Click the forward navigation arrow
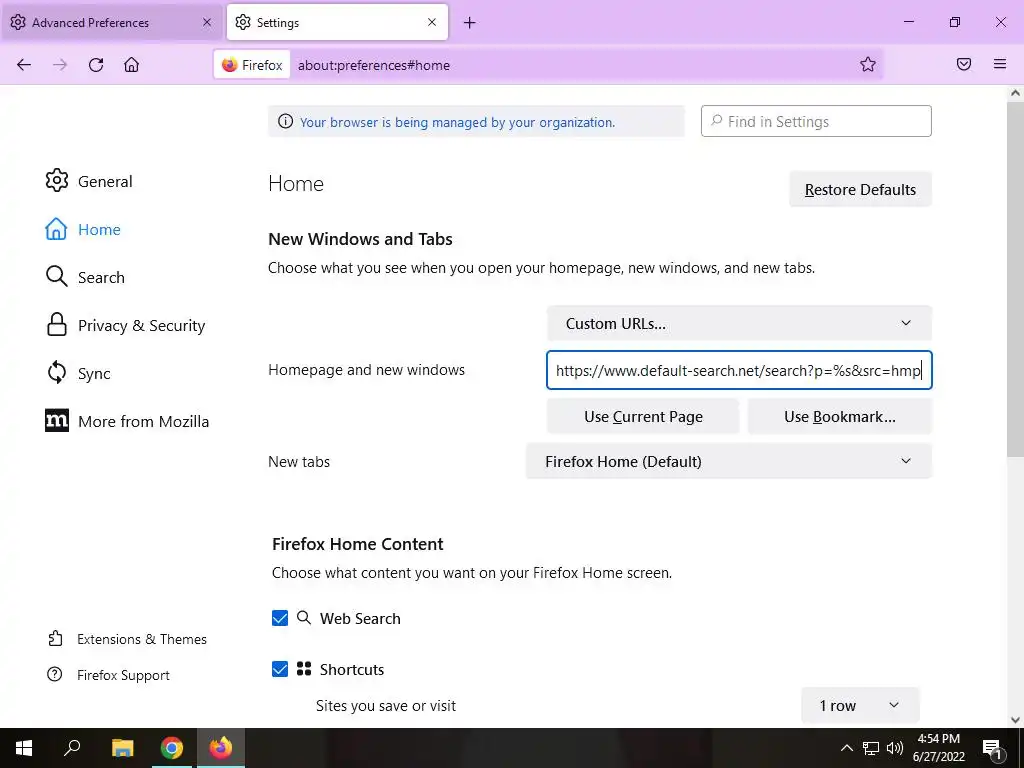Viewport: 1024px width, 768px height. tap(60, 65)
